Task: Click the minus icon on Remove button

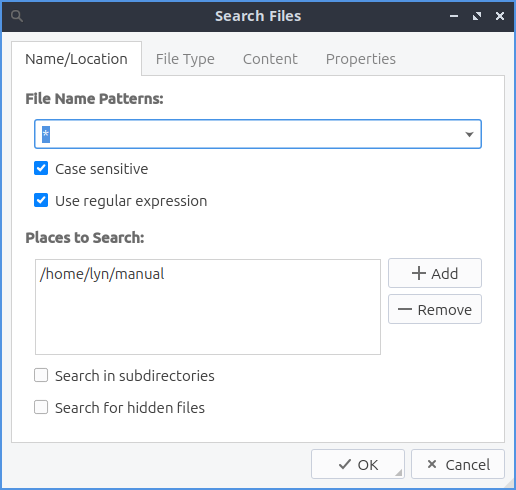Action: pos(405,309)
